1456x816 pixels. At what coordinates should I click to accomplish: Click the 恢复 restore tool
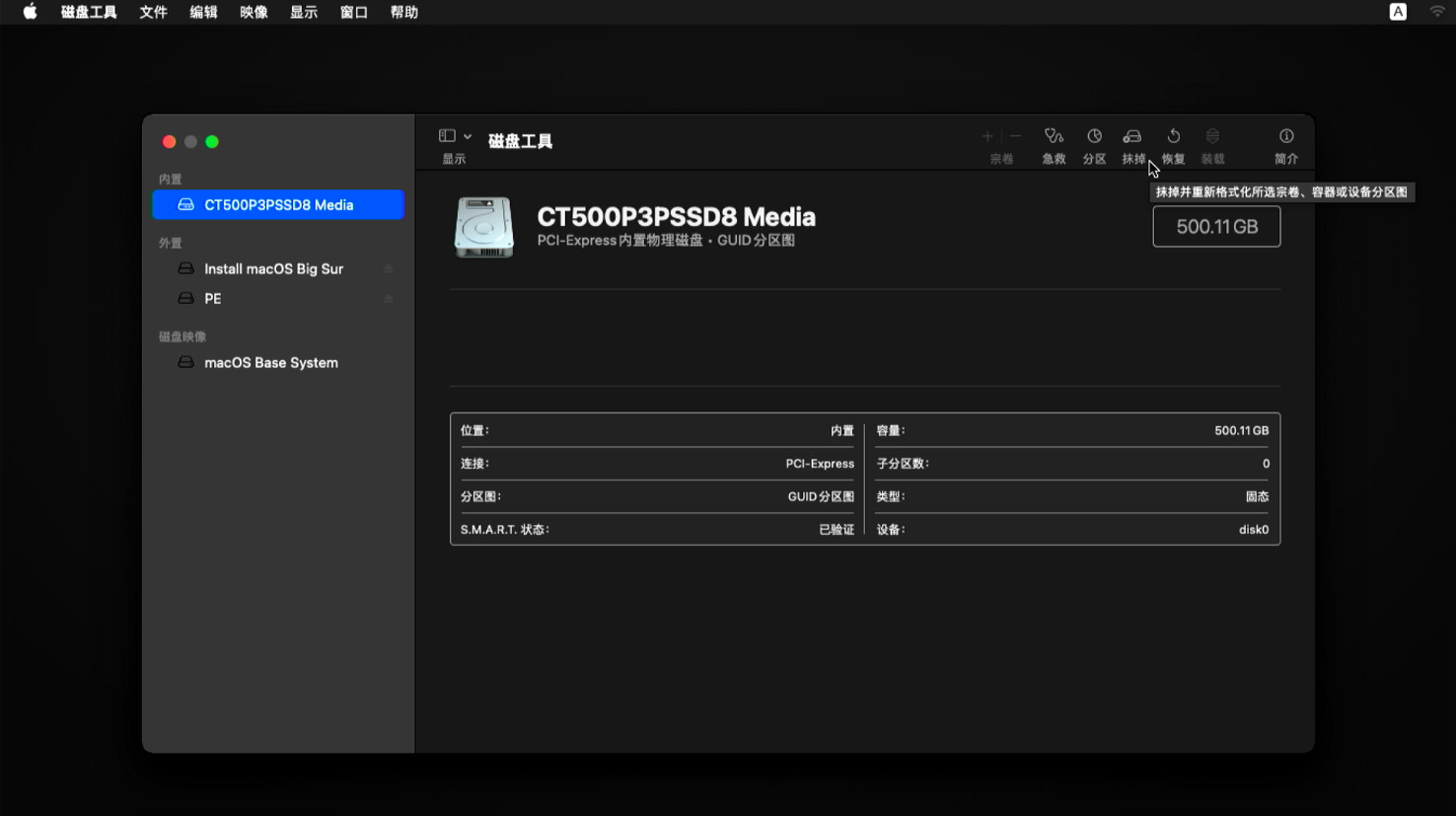(1173, 146)
